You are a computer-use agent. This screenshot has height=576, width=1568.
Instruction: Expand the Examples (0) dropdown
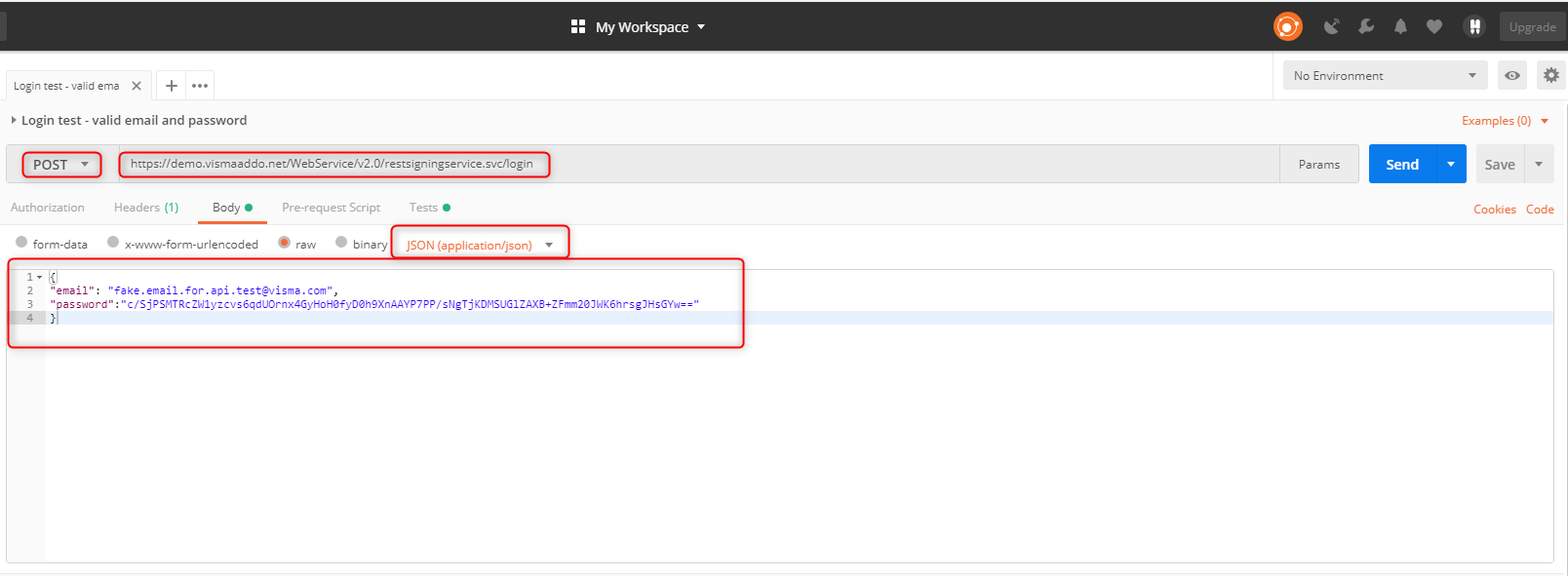(x=1505, y=121)
